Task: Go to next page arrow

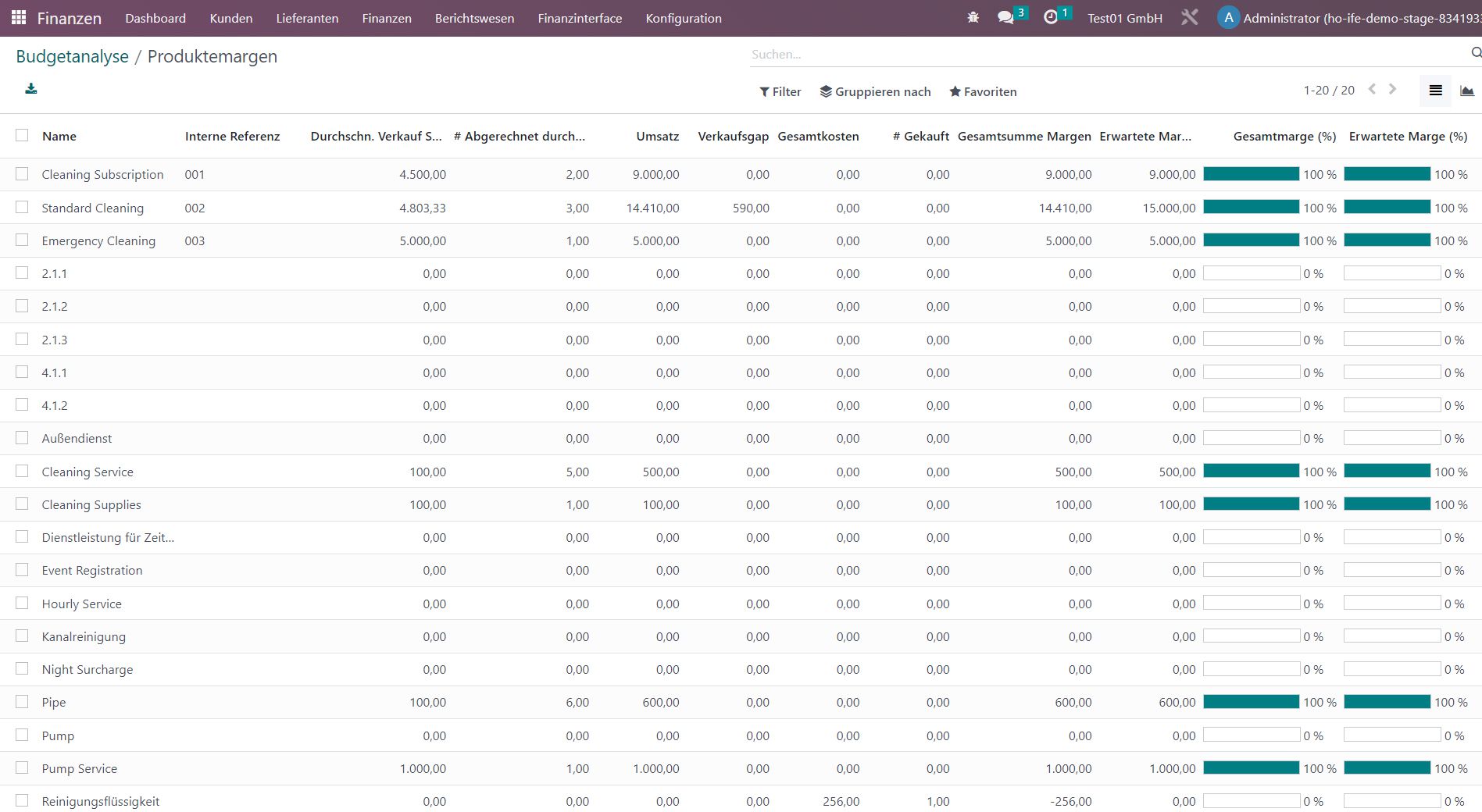Action: 1392,90
